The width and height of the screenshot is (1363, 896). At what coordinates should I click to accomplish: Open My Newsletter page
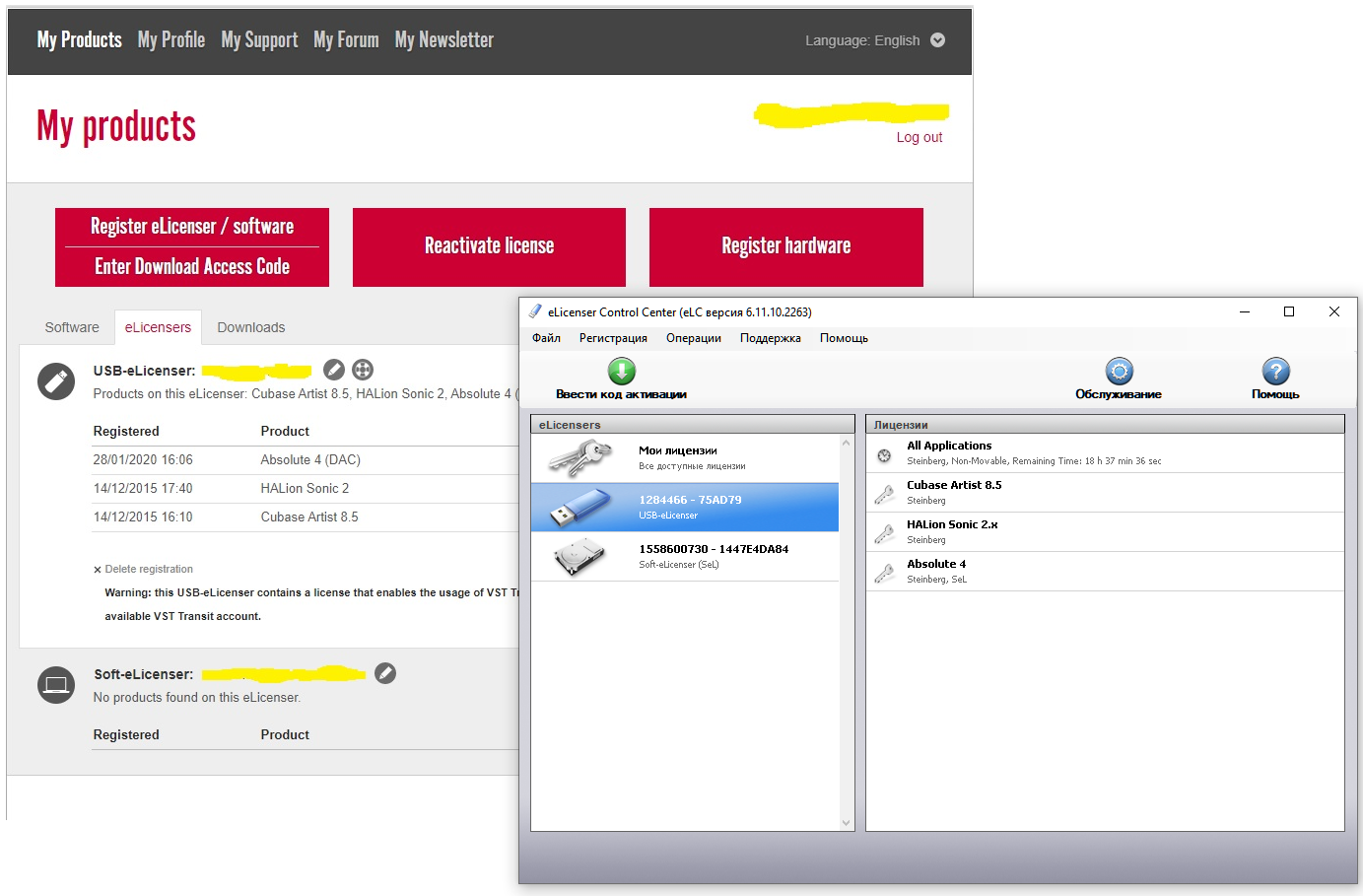444,39
